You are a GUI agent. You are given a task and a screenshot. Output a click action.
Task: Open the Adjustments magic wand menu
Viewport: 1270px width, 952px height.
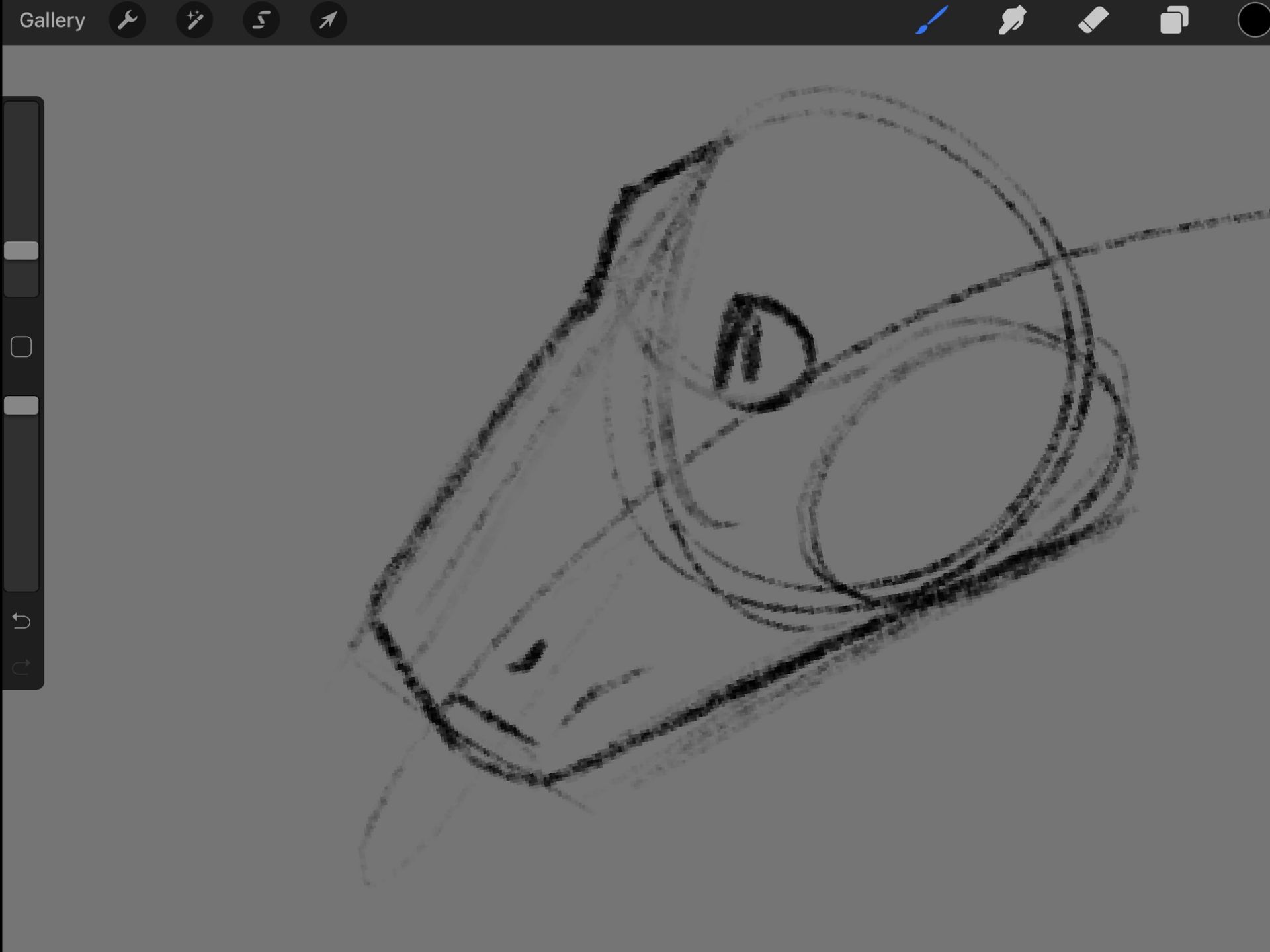click(x=194, y=20)
